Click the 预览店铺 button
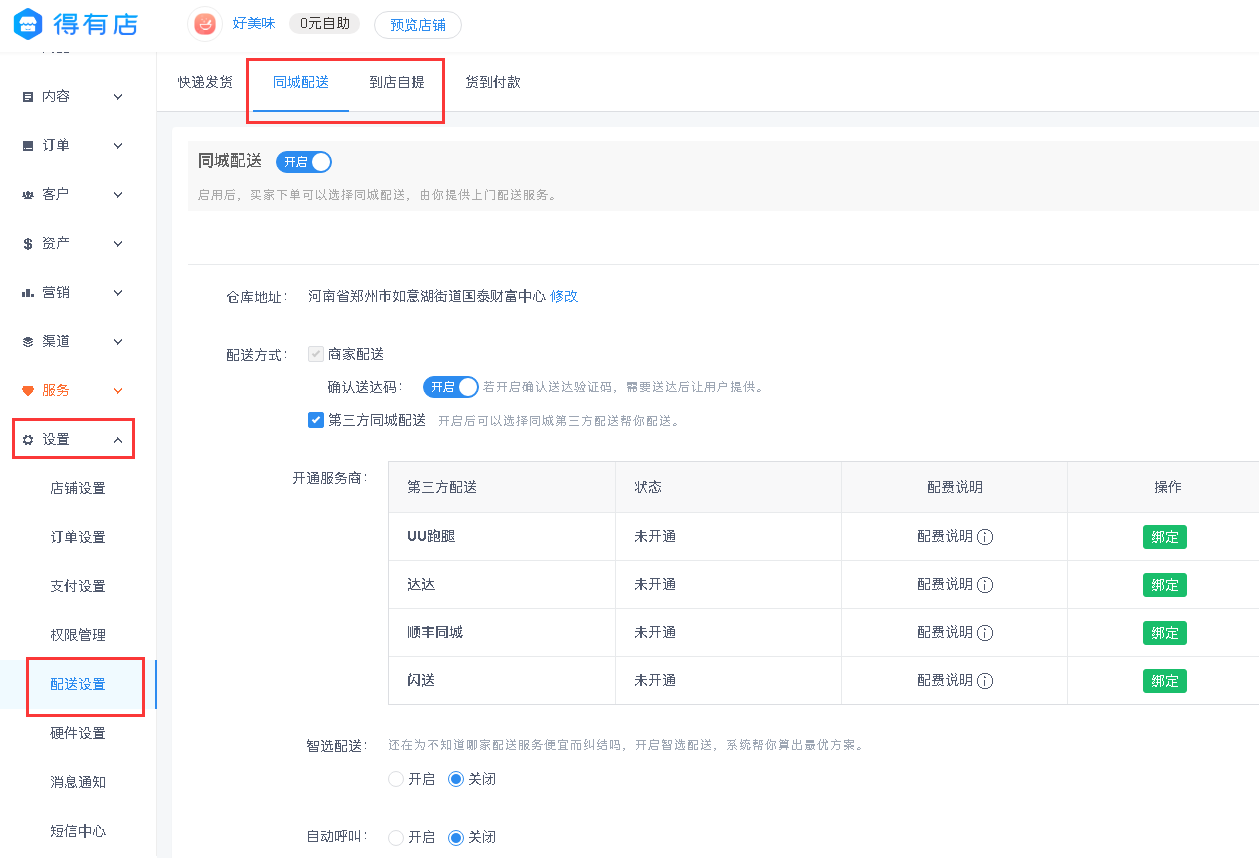1259x858 pixels. pos(418,25)
